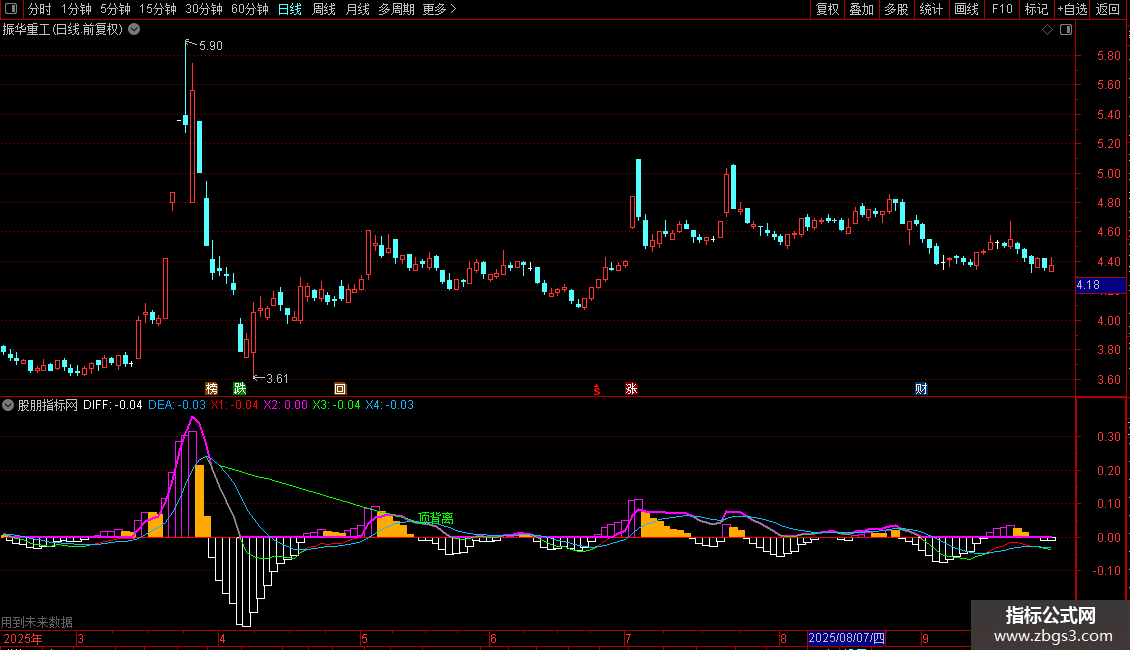1130x650 pixels.
Task: Click the DIFF: -0.04 value
Action: tap(112, 405)
